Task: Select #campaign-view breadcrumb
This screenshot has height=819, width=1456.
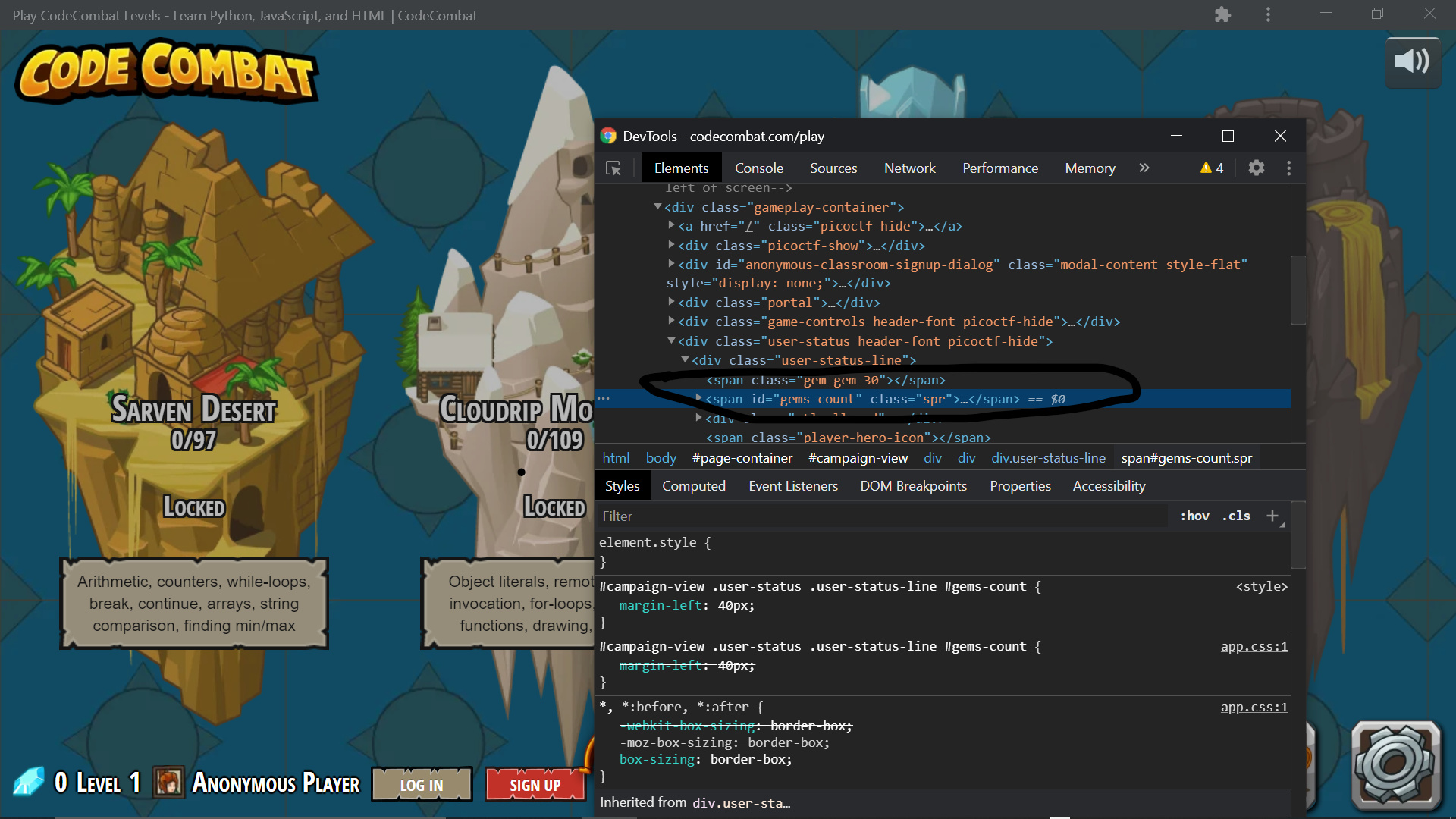Action: pyautogui.click(x=858, y=458)
